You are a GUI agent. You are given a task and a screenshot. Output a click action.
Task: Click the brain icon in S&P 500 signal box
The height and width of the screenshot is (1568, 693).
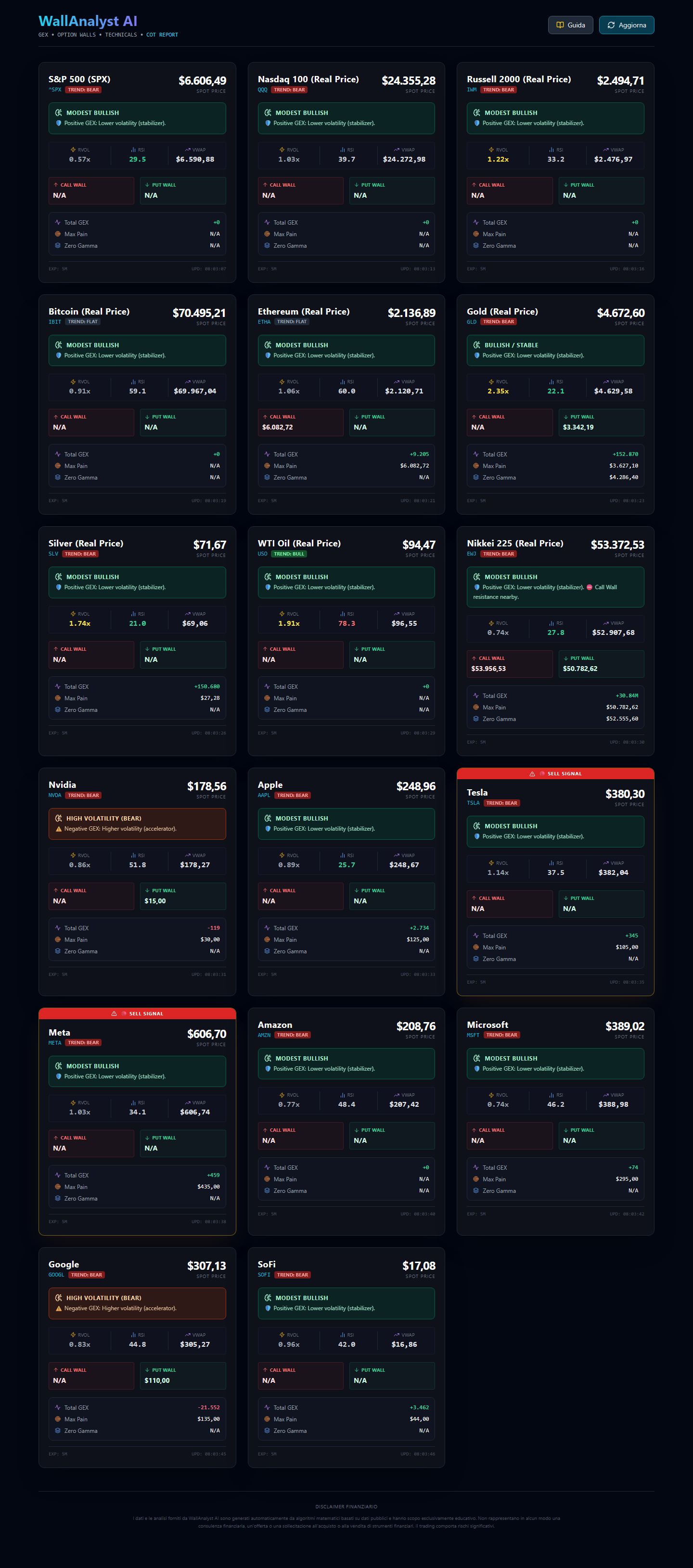tap(58, 113)
